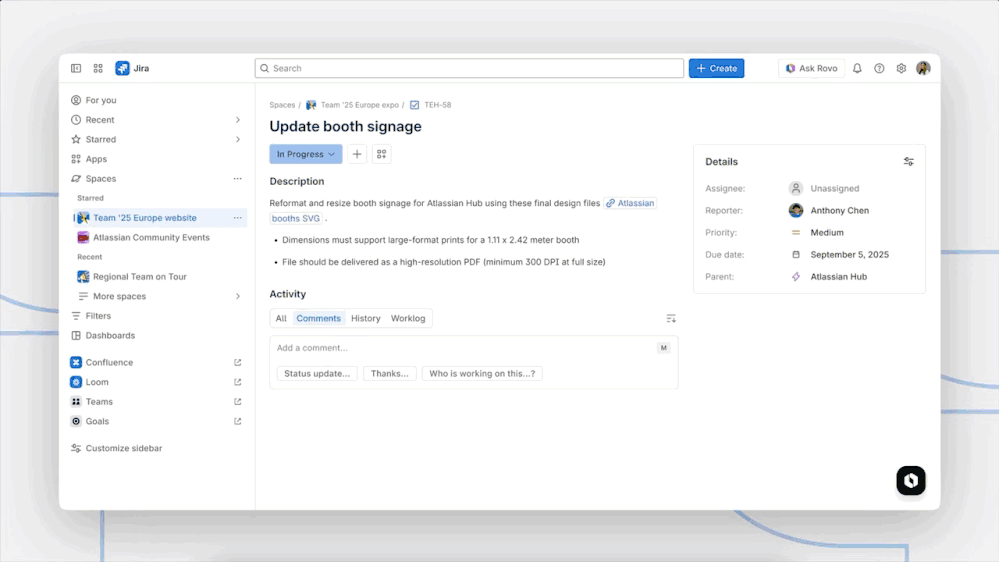Open the Atlassian booths SVG link
The image size is (999, 562).
[630, 203]
